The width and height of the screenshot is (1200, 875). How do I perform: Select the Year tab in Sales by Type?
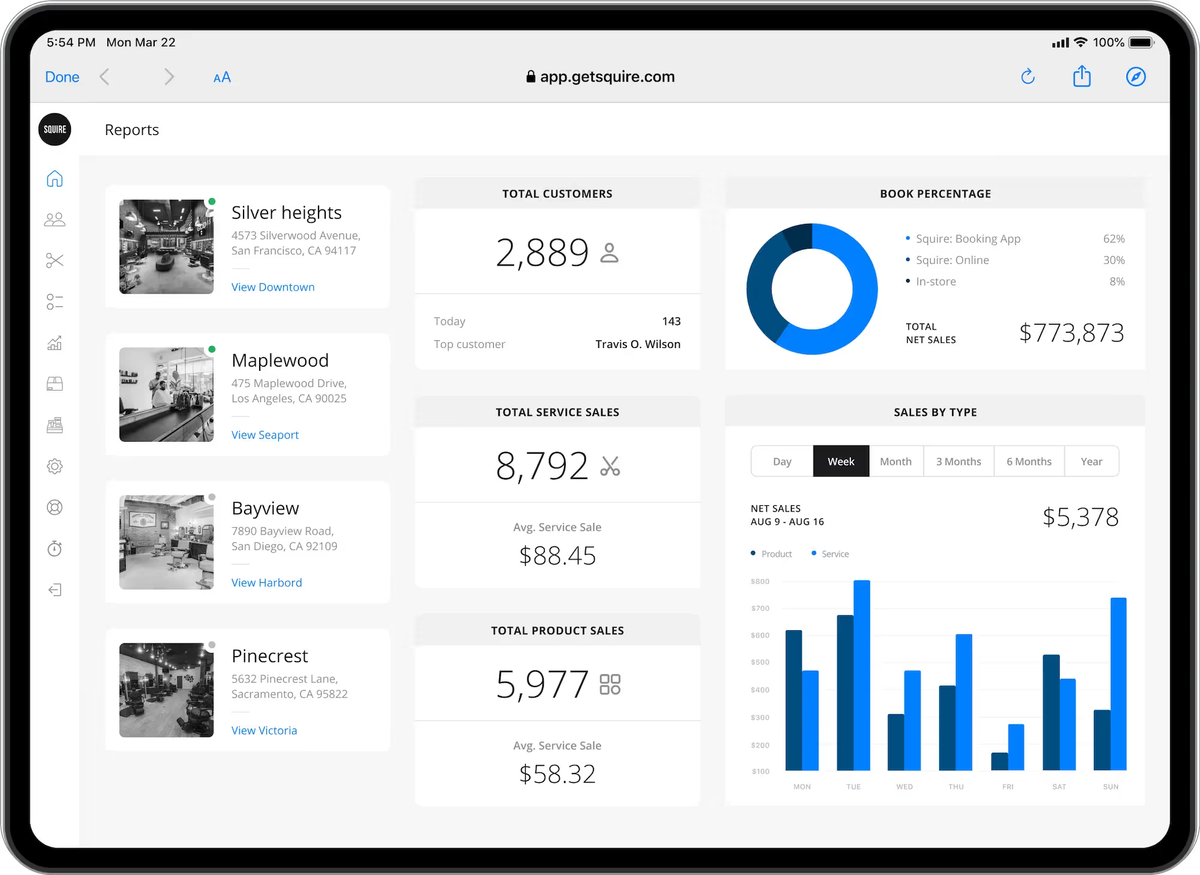click(x=1091, y=461)
